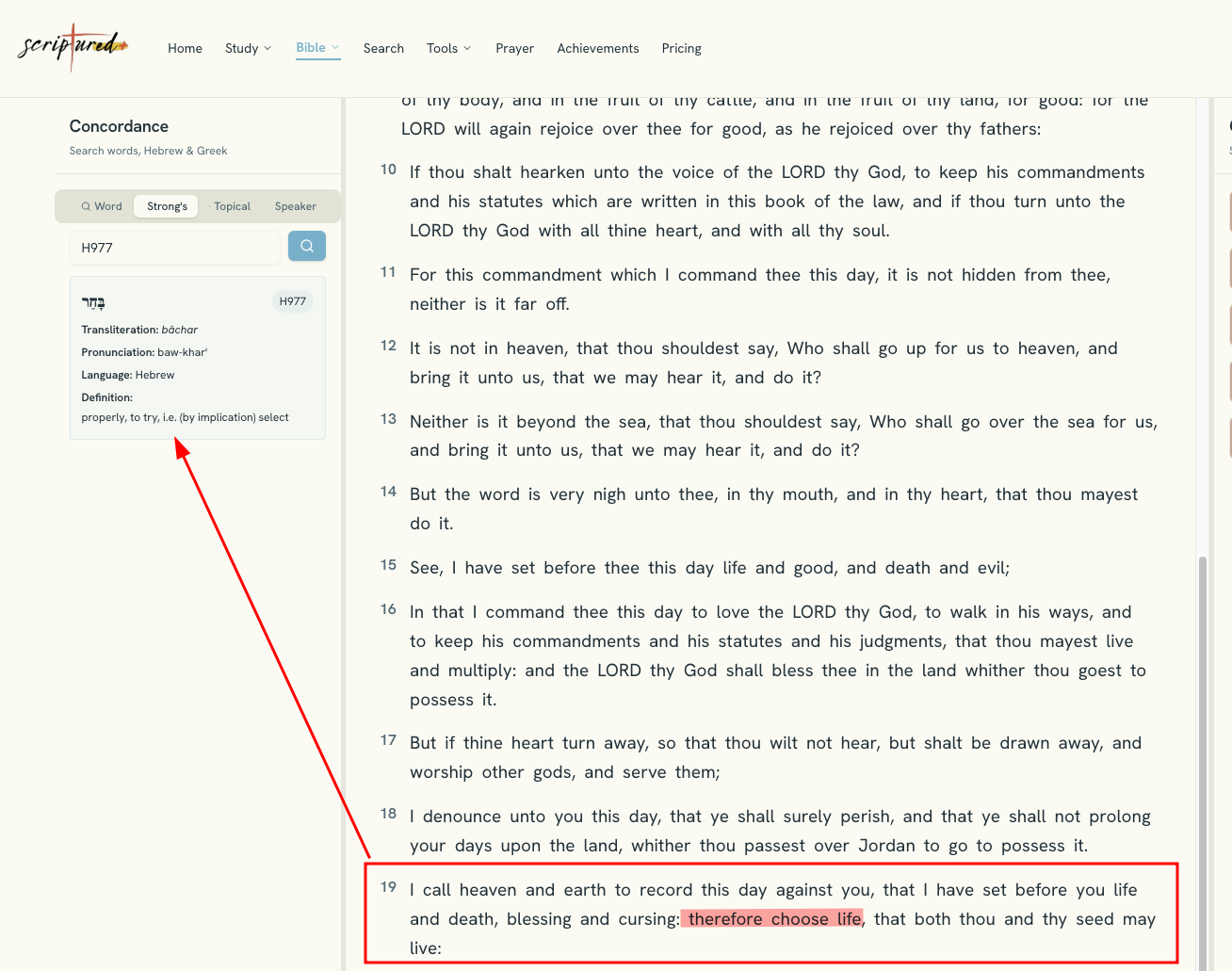
Task: Click the H977 badge in result card
Action: click(x=293, y=301)
